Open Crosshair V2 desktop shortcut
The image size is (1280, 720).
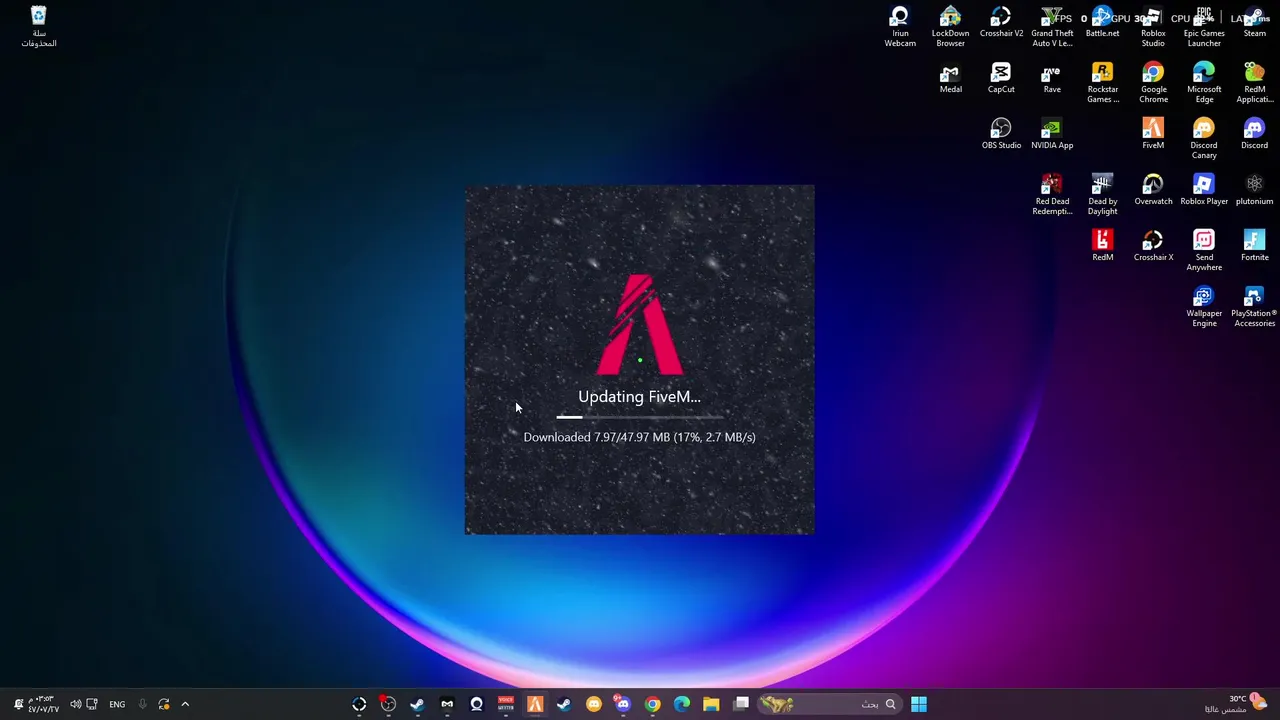(x=1001, y=23)
